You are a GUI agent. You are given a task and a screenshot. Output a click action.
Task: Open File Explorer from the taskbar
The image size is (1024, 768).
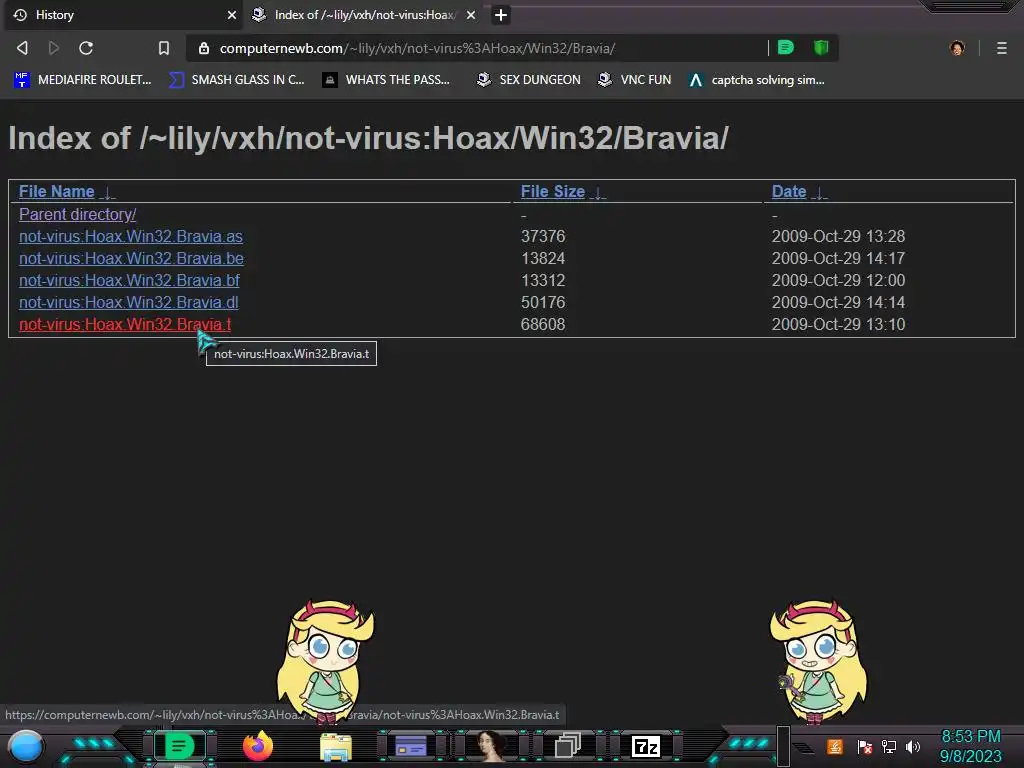336,747
